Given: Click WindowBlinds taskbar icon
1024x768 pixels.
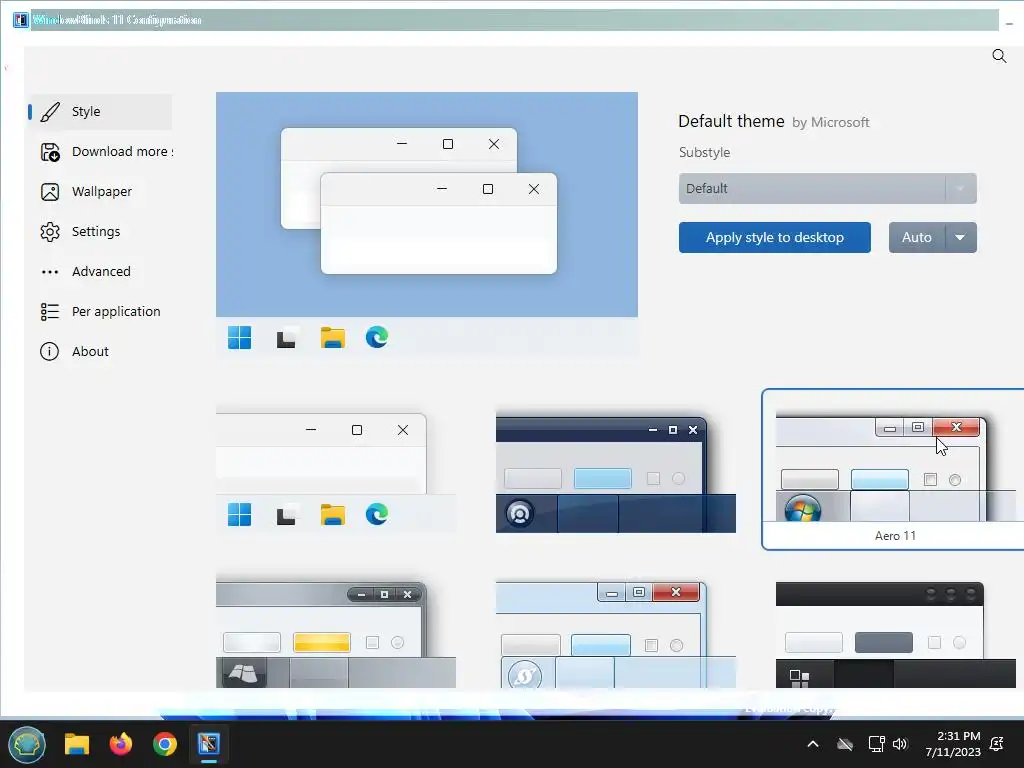Looking at the screenshot, I should click(209, 744).
